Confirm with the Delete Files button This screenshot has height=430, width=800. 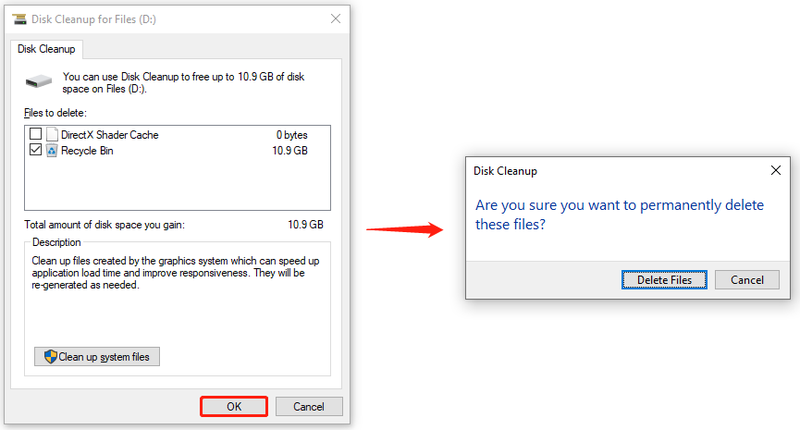point(664,280)
